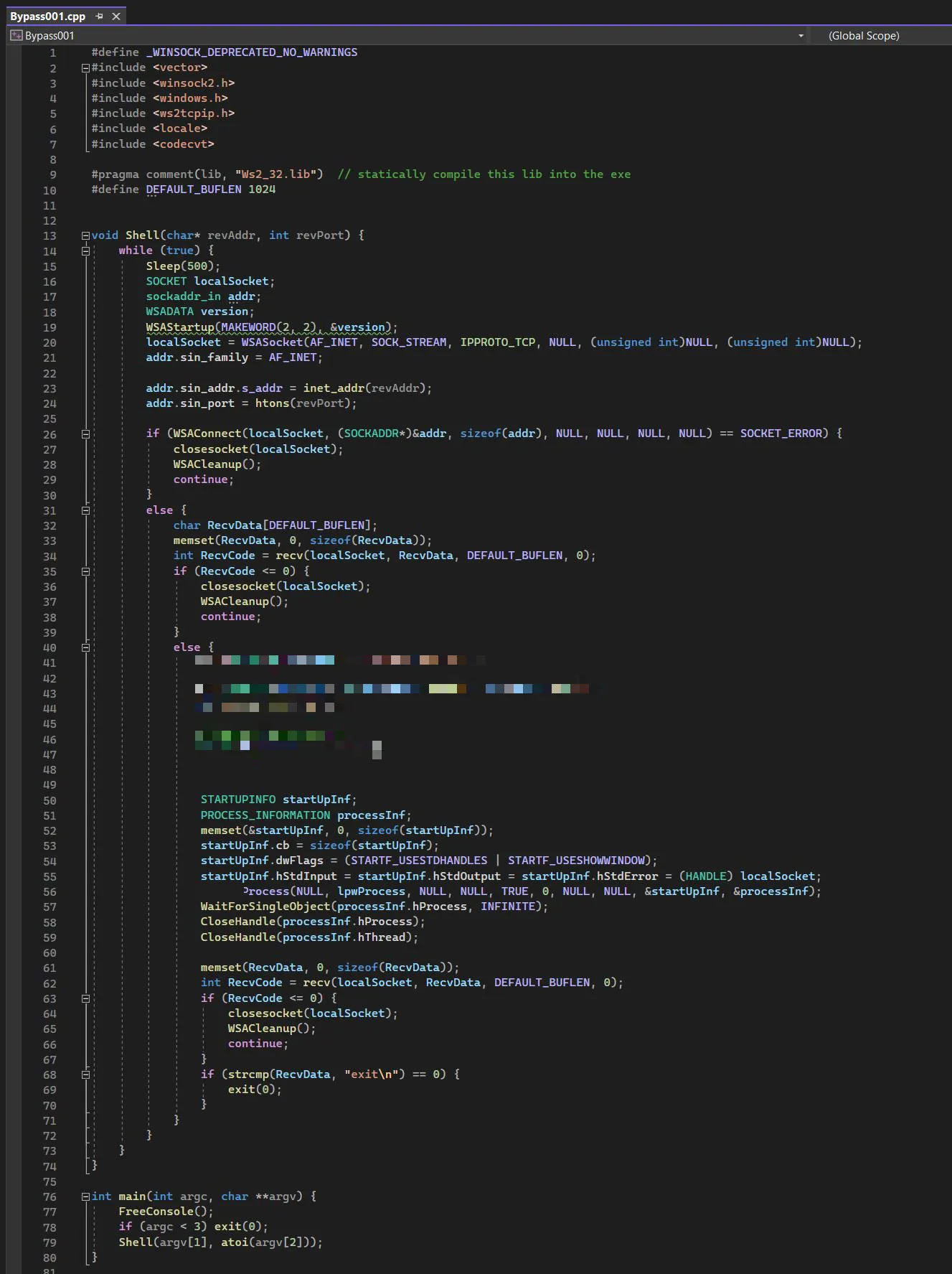Click line number 50 in the gutter
Image resolution: width=952 pixels, height=1274 pixels.
point(50,800)
